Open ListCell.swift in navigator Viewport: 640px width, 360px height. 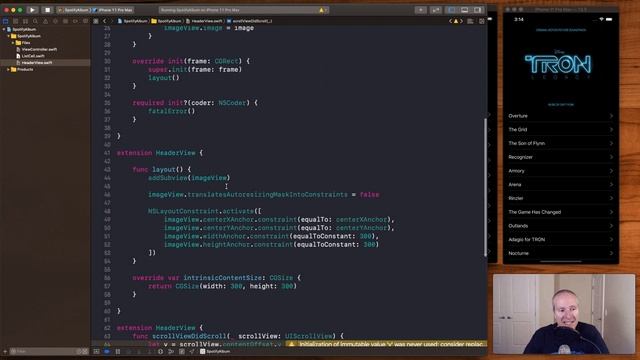[x=33, y=56]
